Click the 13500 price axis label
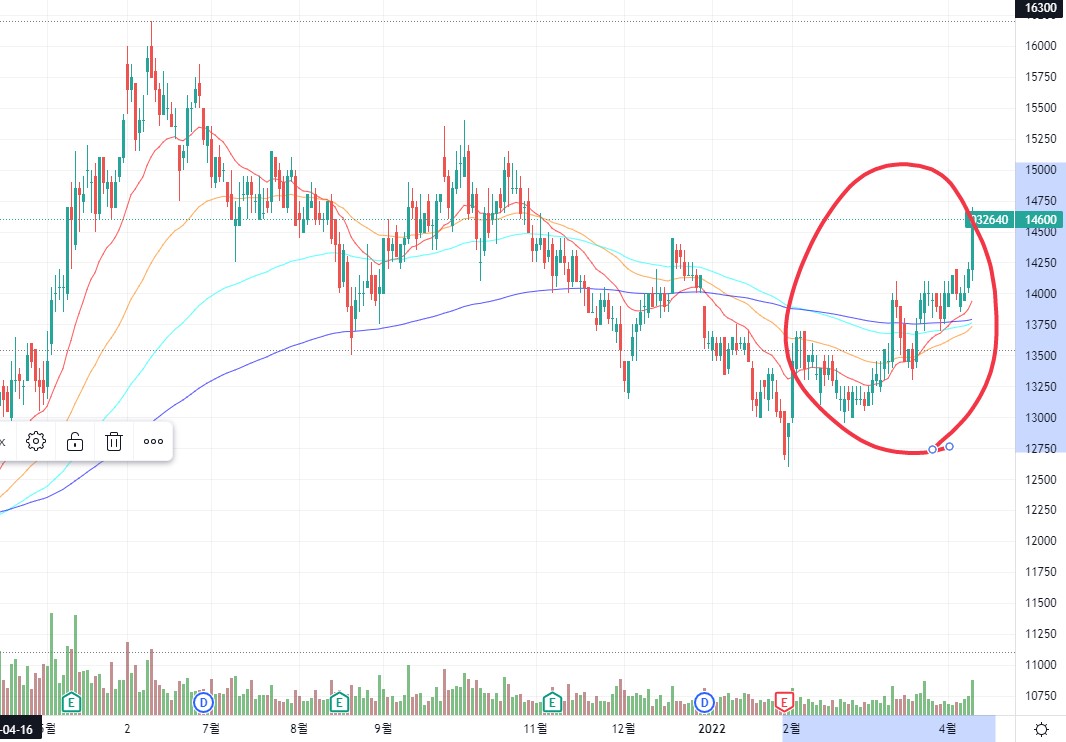This screenshot has height=742, width=1066. [1041, 356]
